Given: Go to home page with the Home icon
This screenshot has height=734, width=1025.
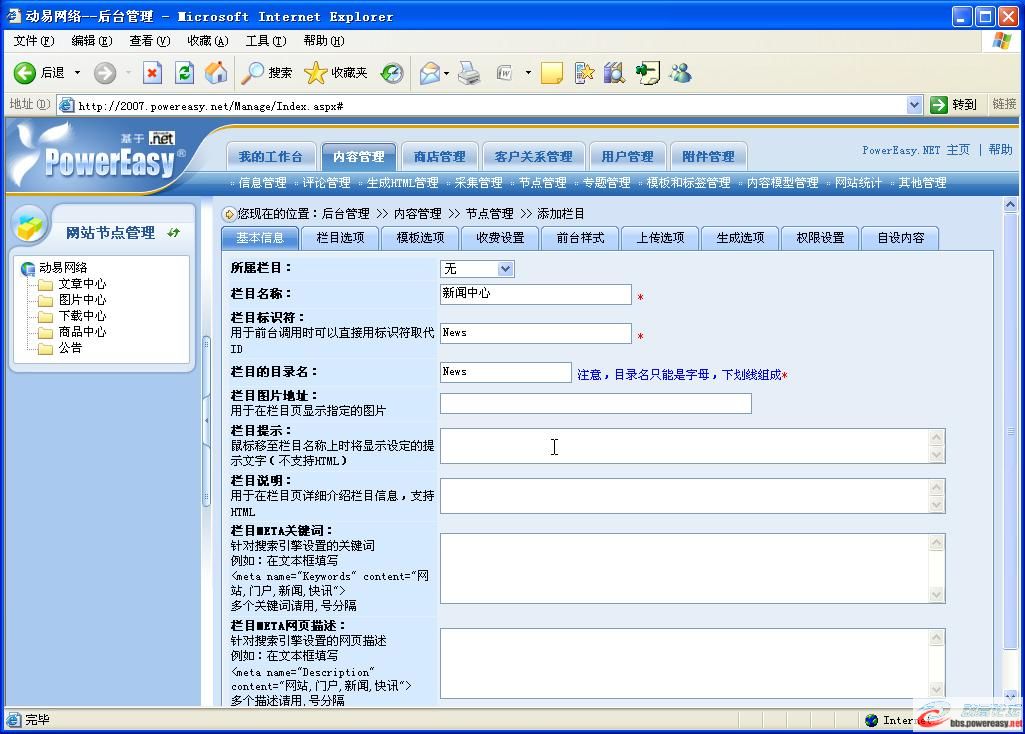Looking at the screenshot, I should (x=216, y=72).
